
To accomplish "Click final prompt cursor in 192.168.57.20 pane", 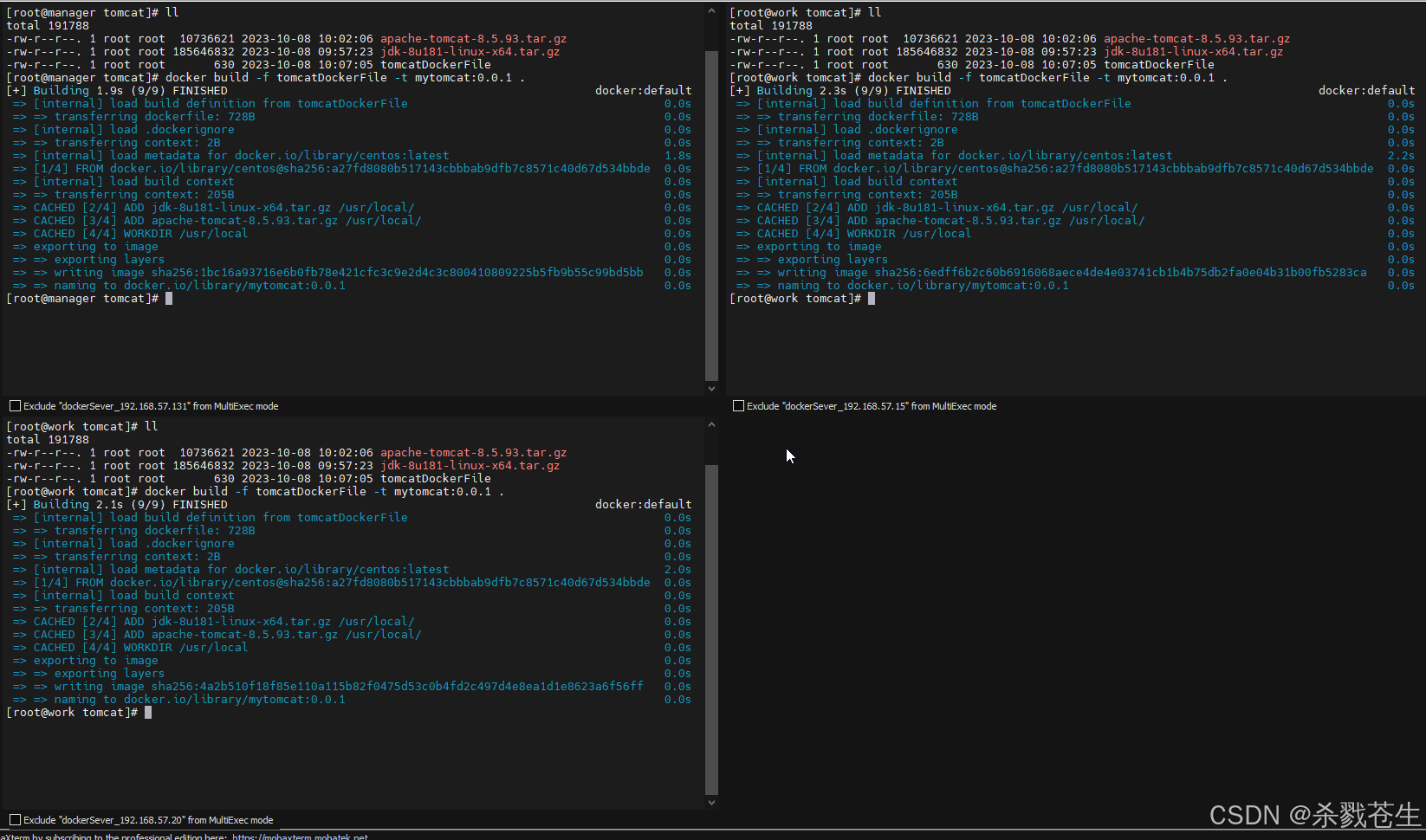I will [x=148, y=713].
